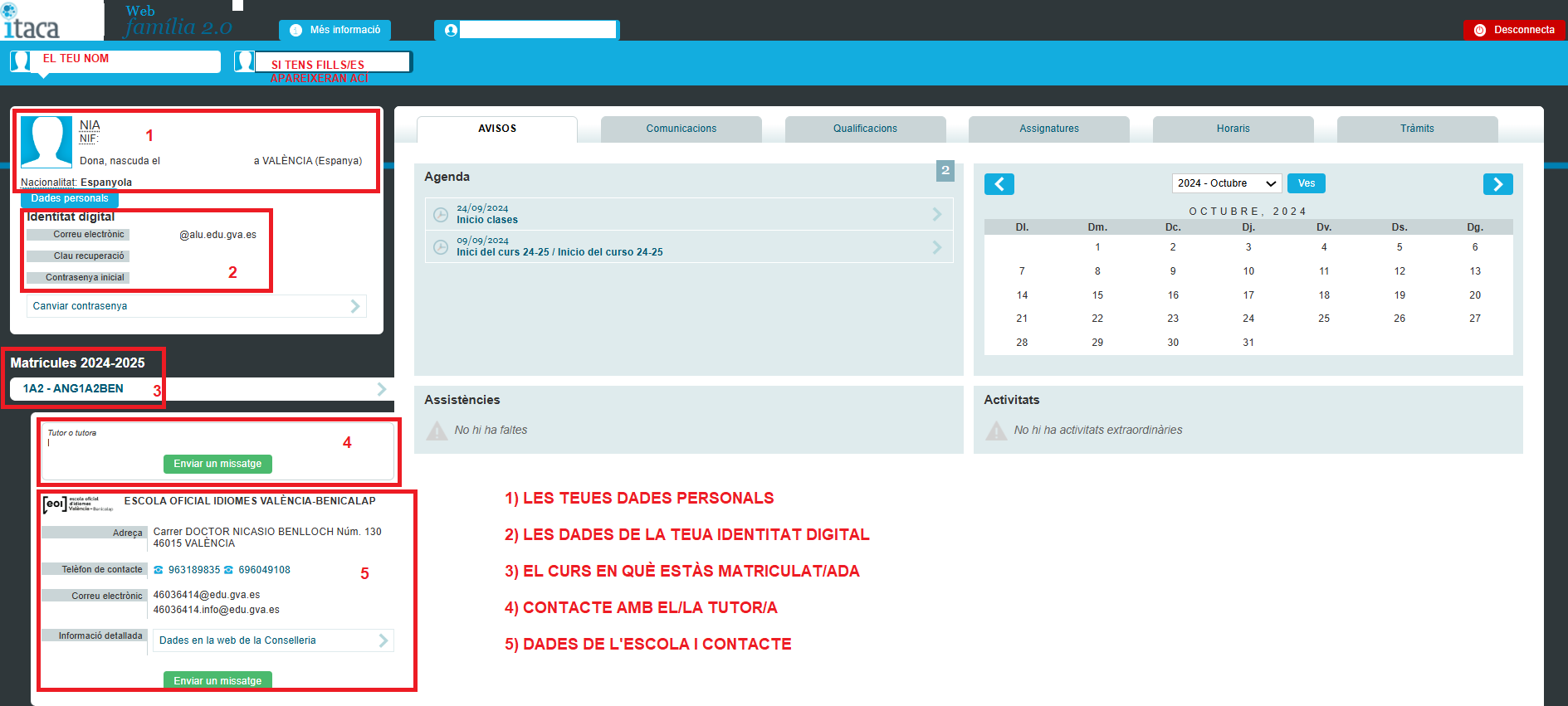
Task: Click the itaca logo
Action: pyautogui.click(x=33, y=23)
